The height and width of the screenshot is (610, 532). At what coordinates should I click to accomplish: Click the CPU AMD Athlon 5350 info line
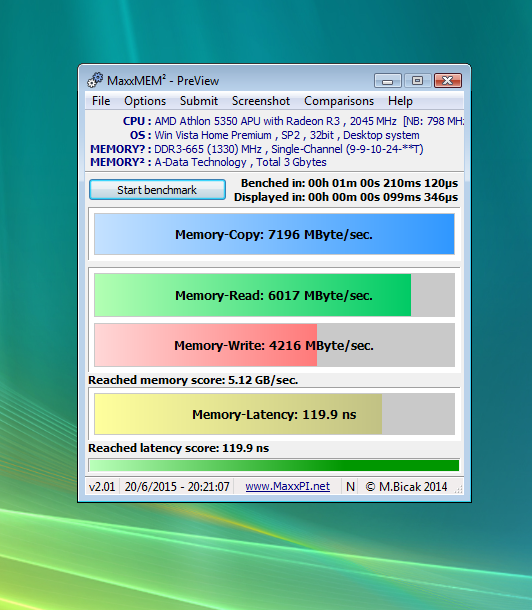coord(293,121)
